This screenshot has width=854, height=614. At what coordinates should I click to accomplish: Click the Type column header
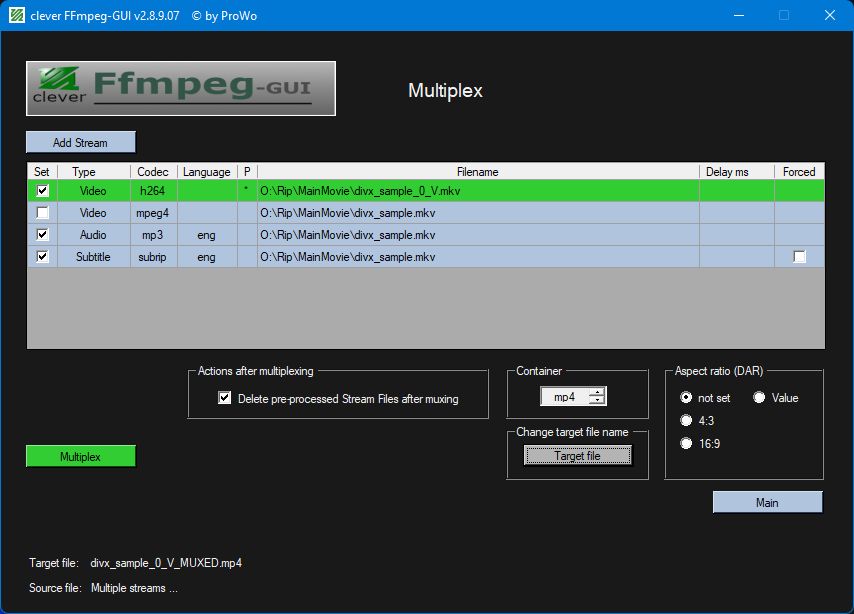pyautogui.click(x=94, y=172)
